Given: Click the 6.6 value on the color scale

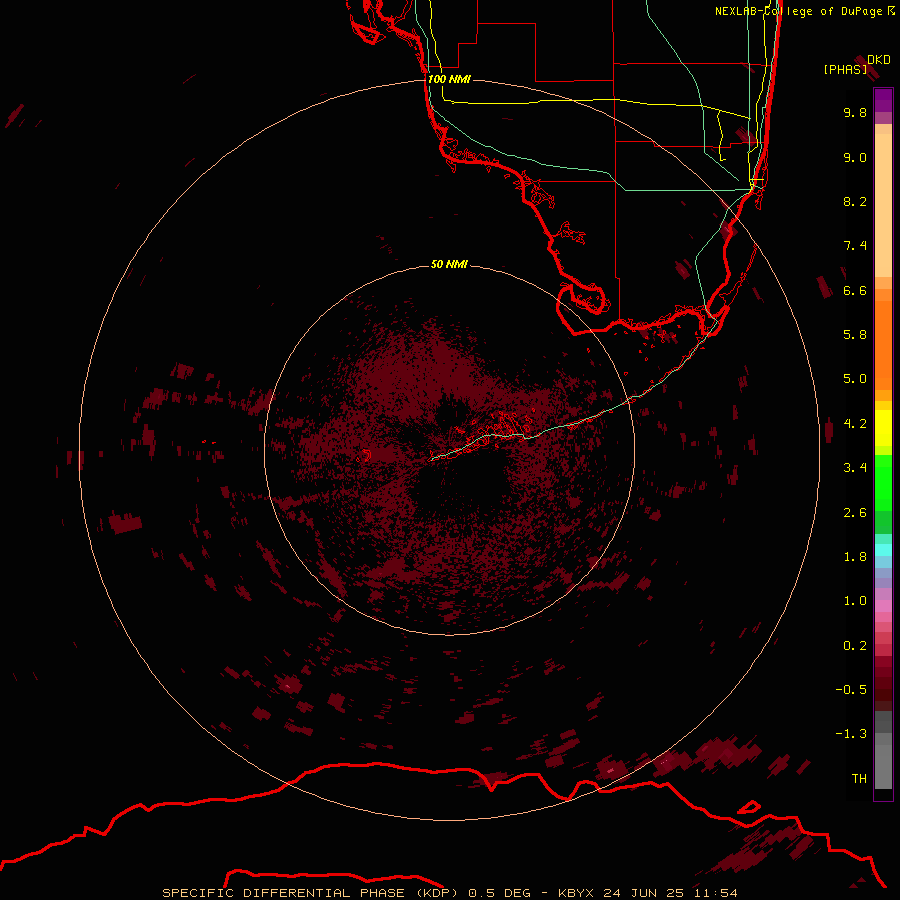Looking at the screenshot, I should [x=855, y=290].
